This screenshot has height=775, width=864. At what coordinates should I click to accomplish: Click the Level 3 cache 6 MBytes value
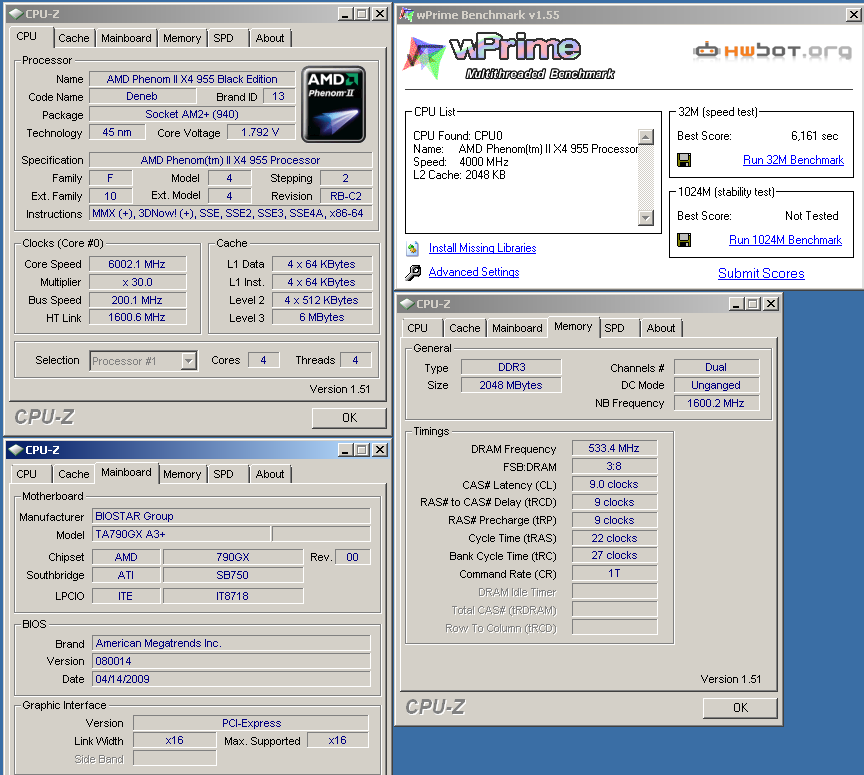pos(322,317)
